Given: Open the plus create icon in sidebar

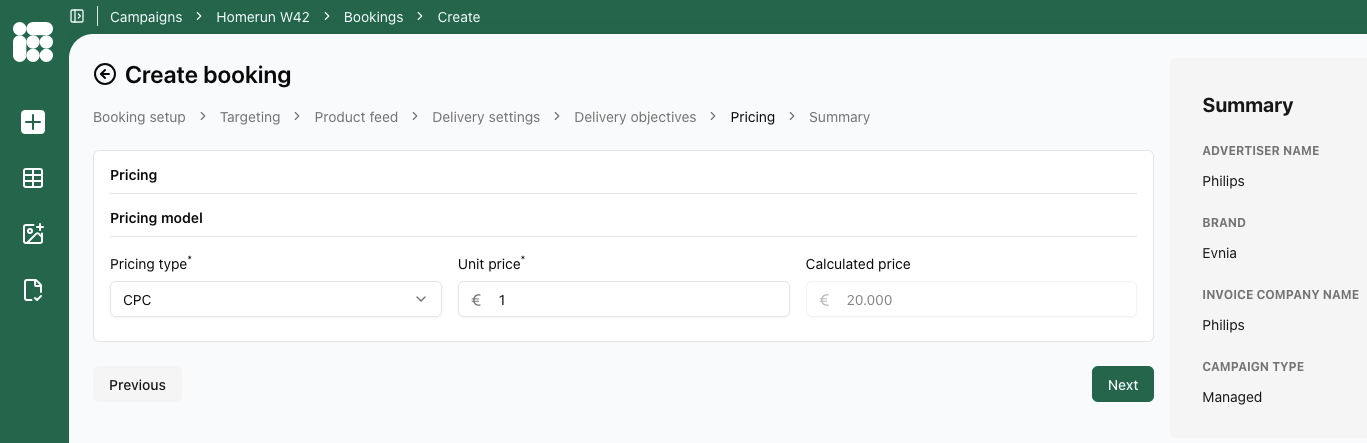Looking at the screenshot, I should 33,122.
